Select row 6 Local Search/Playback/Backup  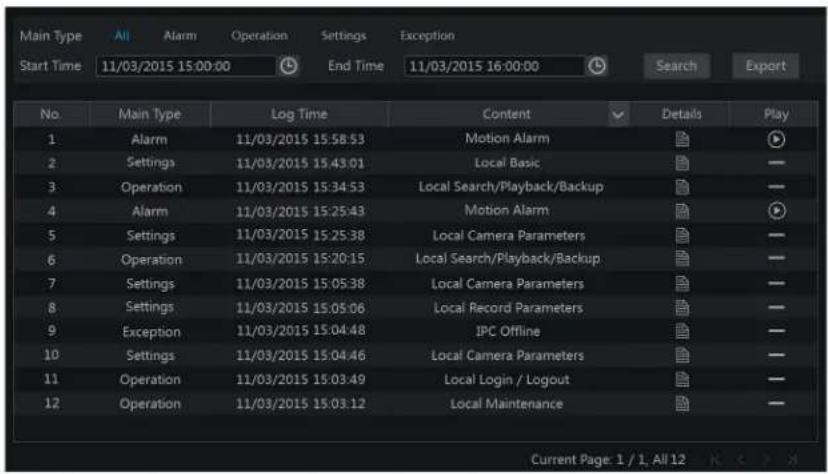[x=415, y=259]
